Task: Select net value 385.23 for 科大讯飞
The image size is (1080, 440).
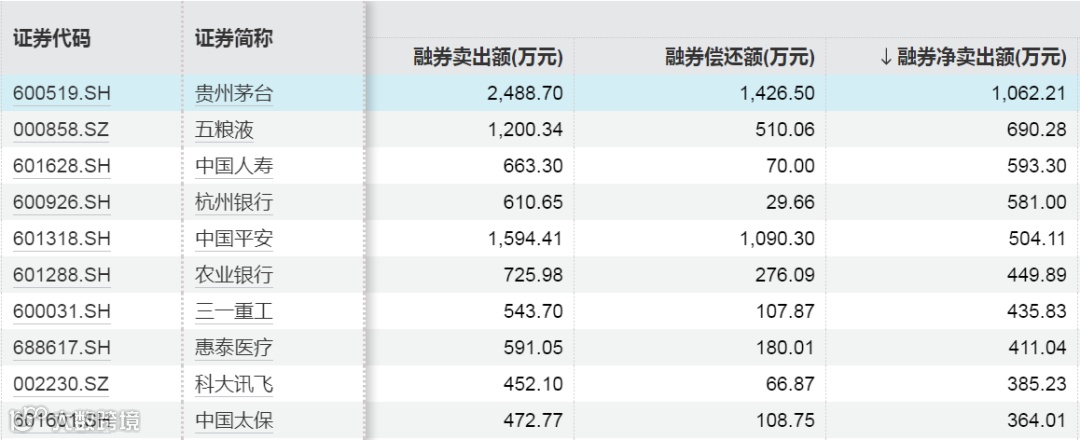Action: [x=1036, y=384]
